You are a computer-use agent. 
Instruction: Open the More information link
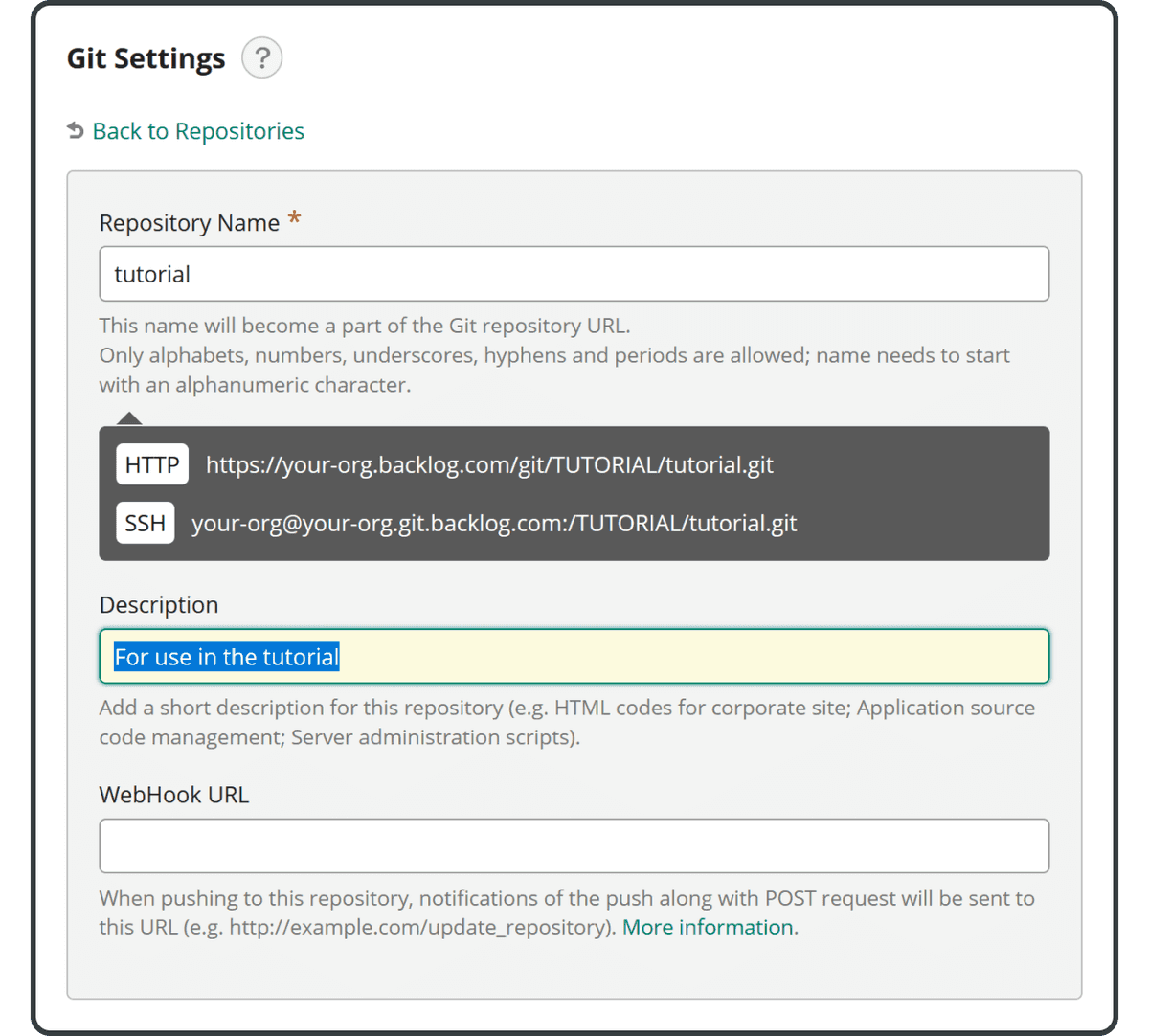pyautogui.click(x=708, y=928)
